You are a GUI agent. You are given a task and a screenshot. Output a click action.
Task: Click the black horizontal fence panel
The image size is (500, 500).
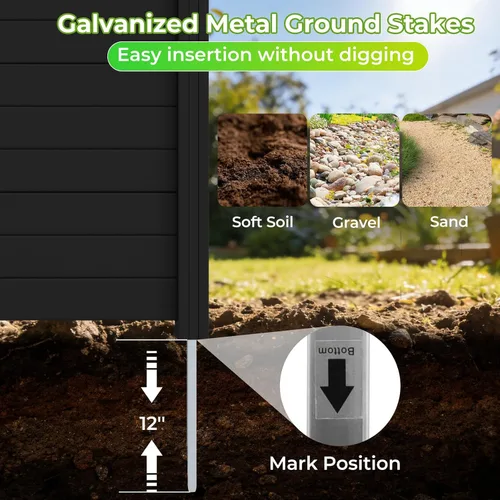point(88,160)
